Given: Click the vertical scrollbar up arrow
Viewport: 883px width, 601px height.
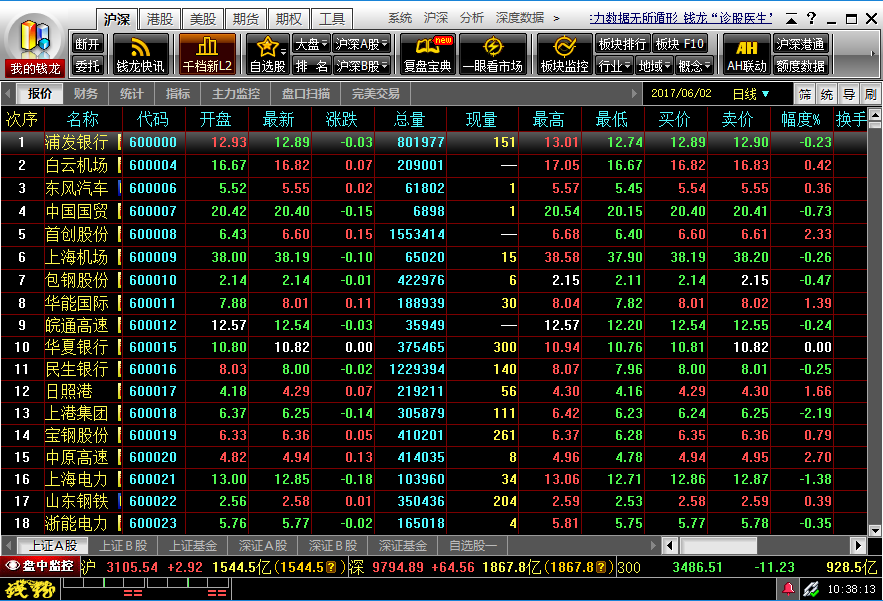Looking at the screenshot, I should [x=875, y=115].
